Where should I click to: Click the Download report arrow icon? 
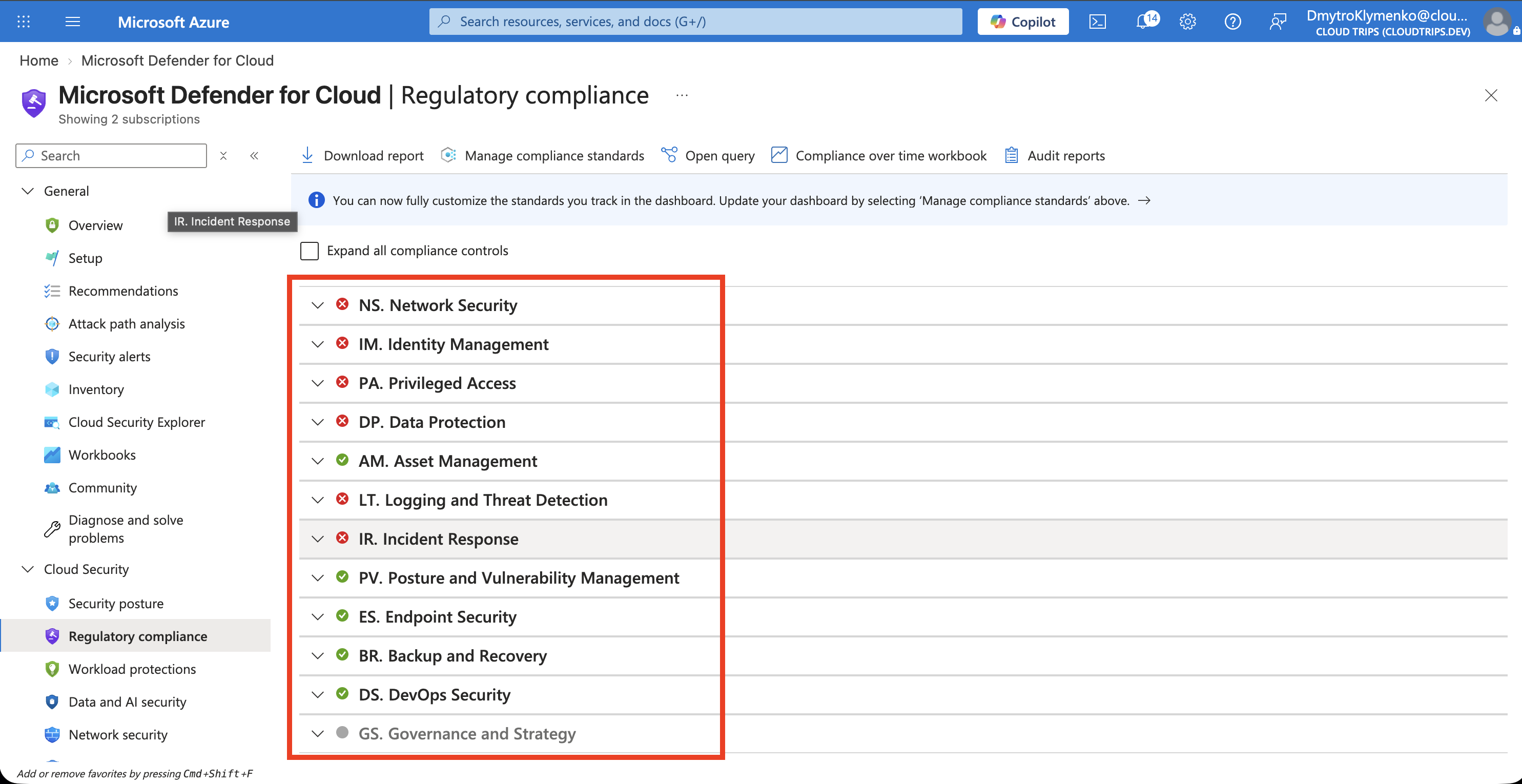308,155
